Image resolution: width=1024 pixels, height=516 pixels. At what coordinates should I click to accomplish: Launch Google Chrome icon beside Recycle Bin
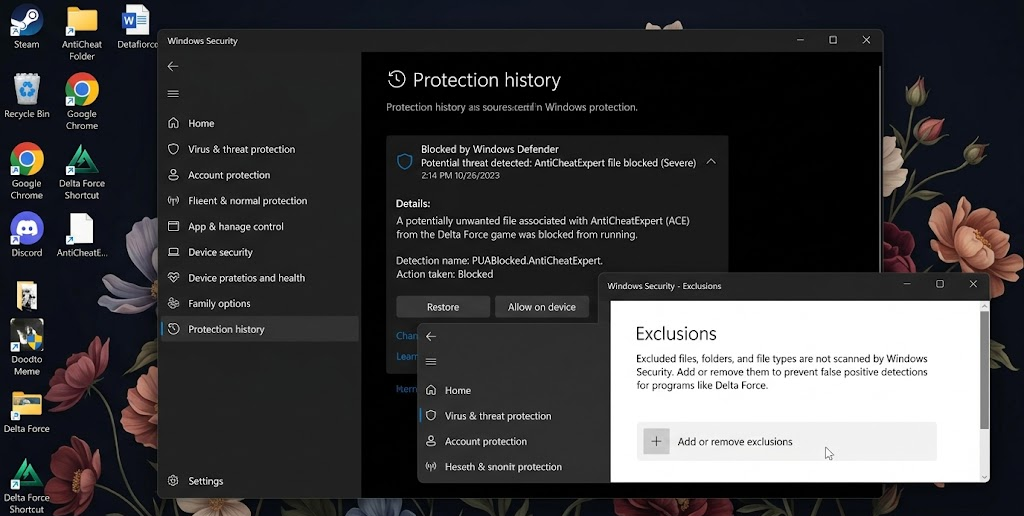click(82, 101)
